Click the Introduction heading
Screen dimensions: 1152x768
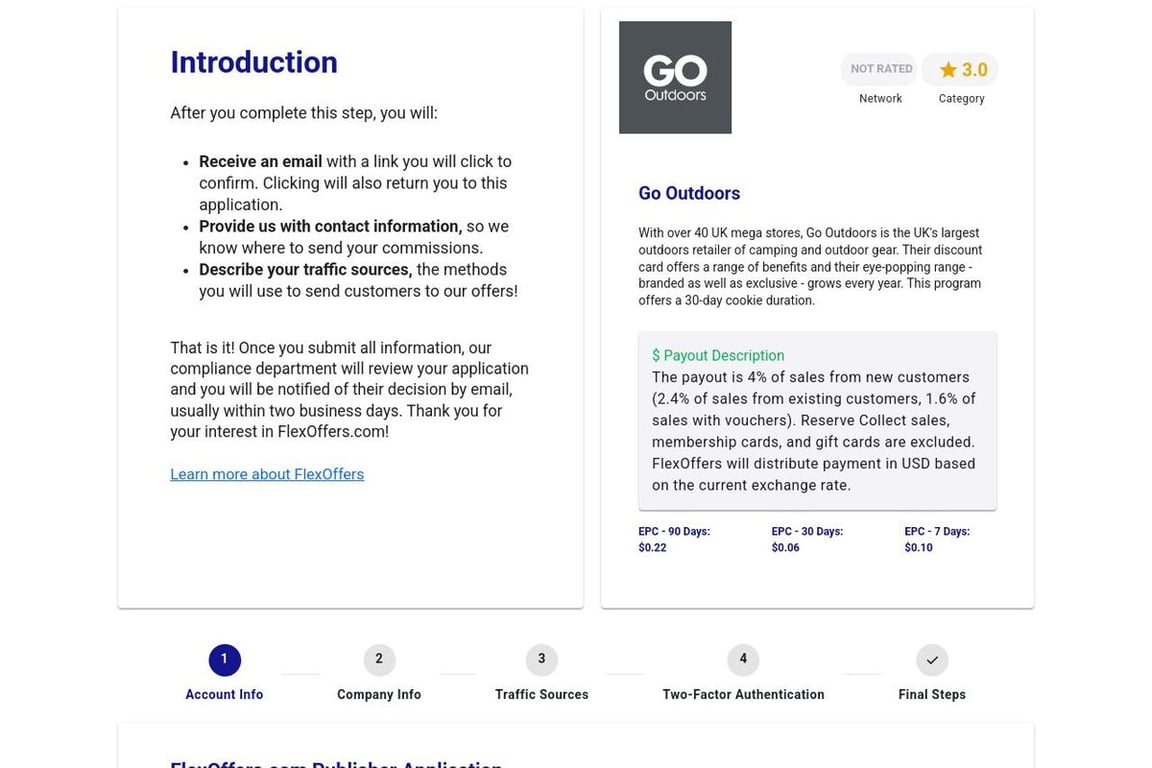(254, 62)
